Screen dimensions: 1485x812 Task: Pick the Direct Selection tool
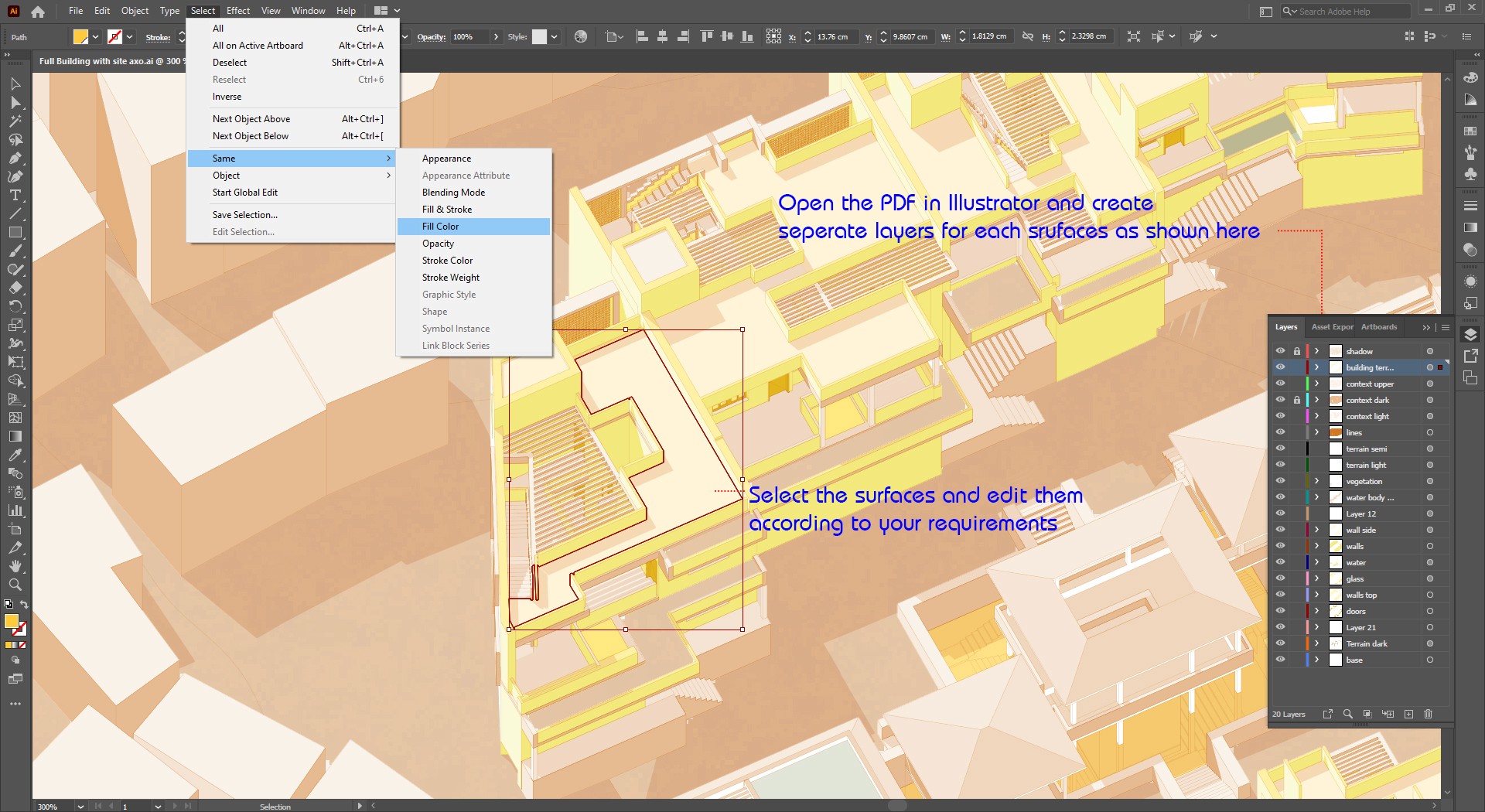pos(15,103)
